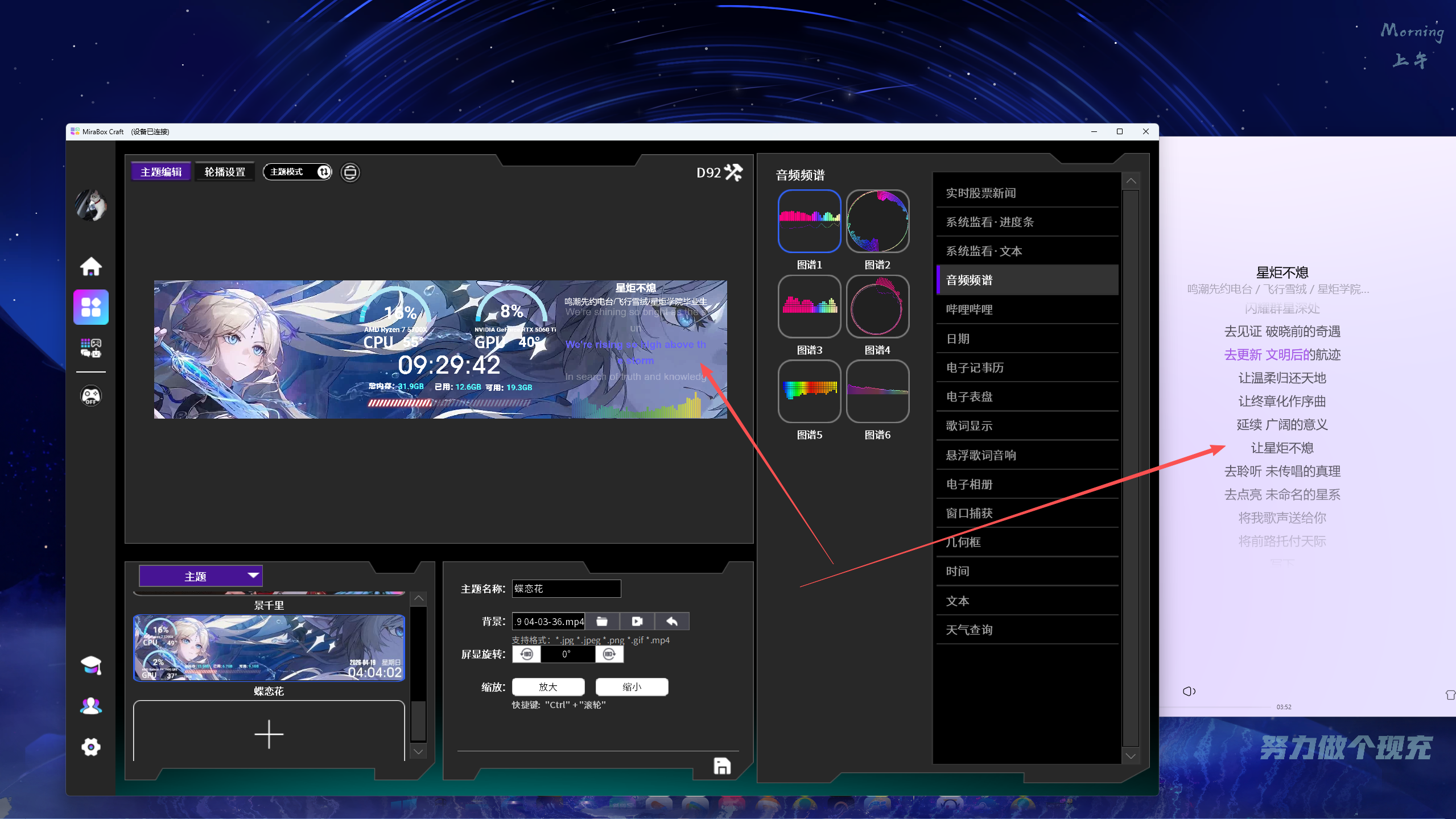1456x819 pixels.
Task: Select rainbow spectrum style 图谱5
Action: click(x=809, y=391)
